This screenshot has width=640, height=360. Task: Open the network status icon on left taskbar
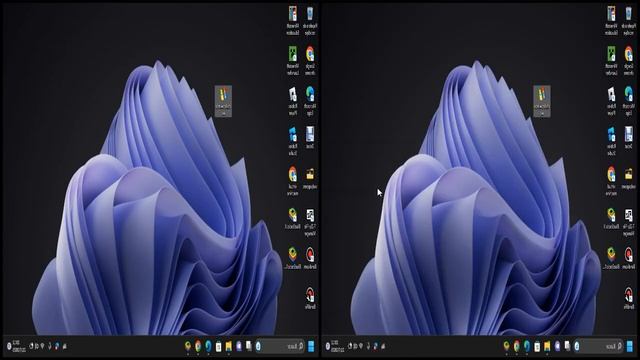tap(42, 346)
